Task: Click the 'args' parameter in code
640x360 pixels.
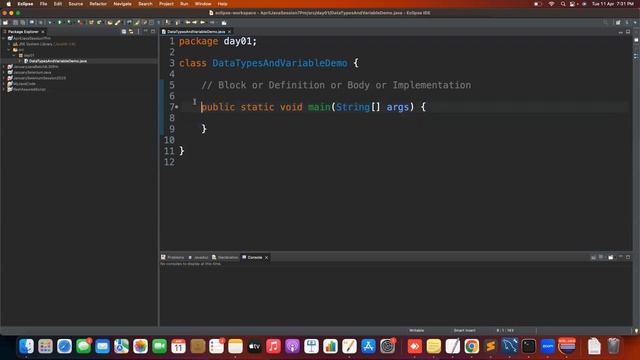Action: [x=398, y=107]
